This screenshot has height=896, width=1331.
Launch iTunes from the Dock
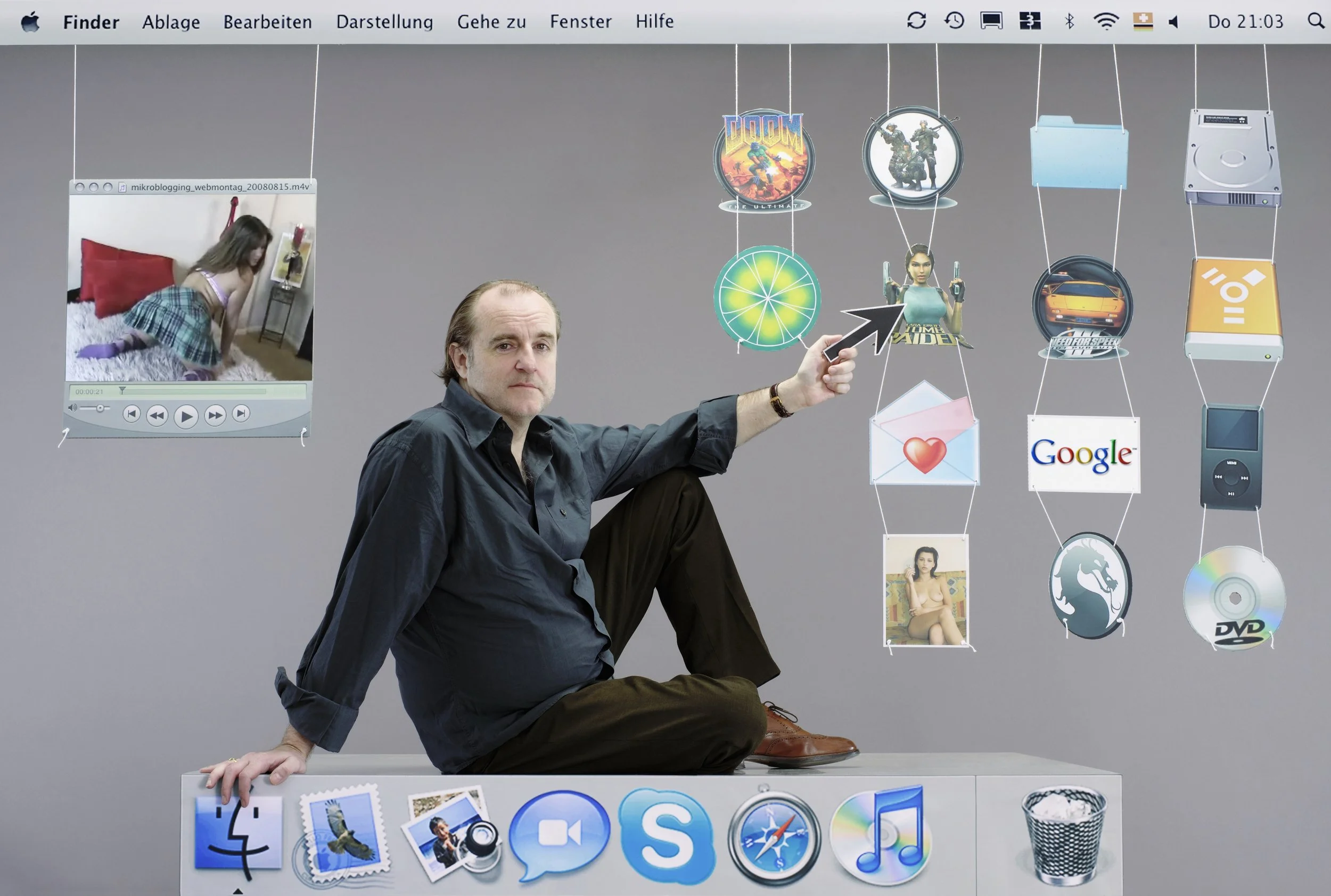880,835
